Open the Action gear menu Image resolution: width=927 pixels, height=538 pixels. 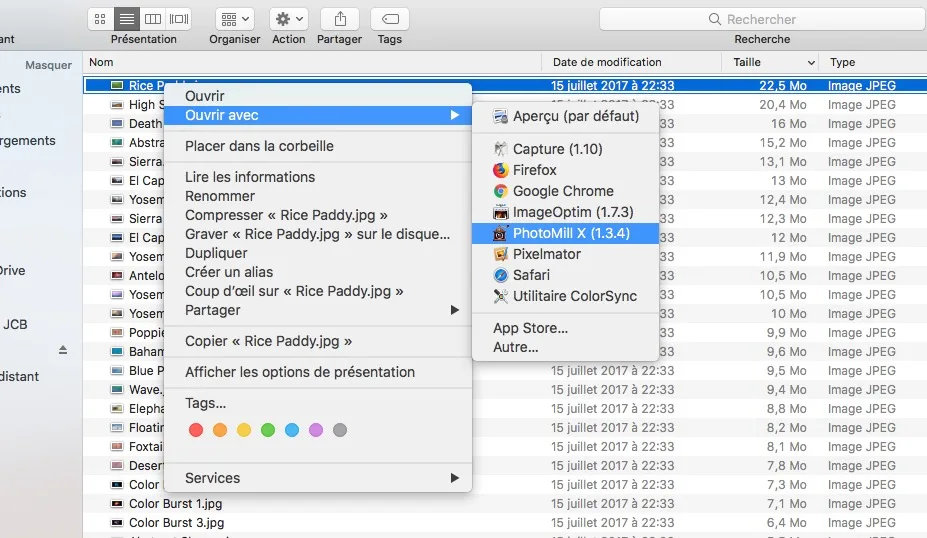tap(289, 19)
